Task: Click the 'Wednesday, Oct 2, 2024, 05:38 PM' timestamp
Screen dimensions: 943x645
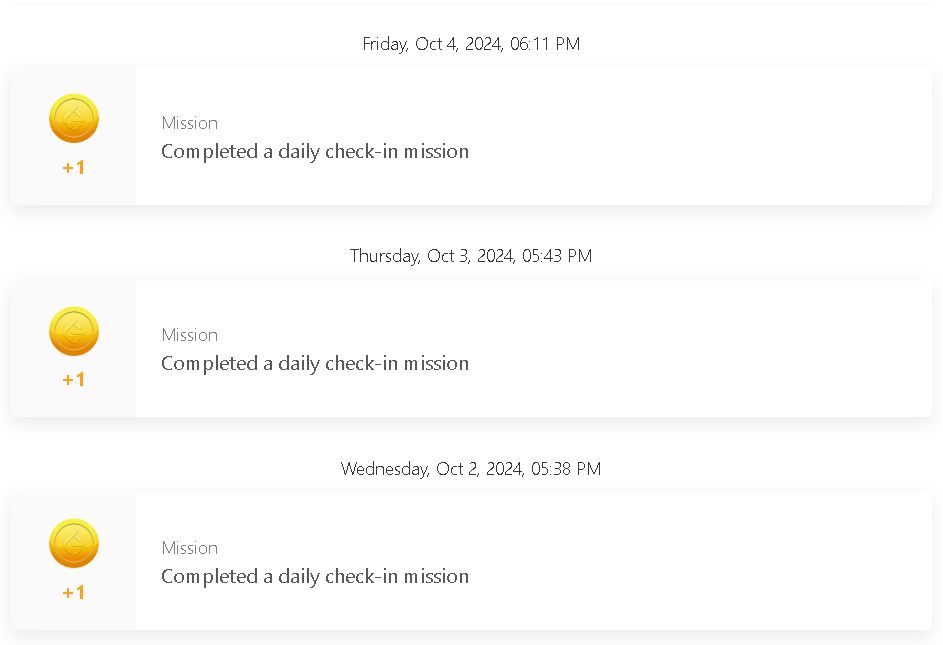Action: [x=471, y=469]
